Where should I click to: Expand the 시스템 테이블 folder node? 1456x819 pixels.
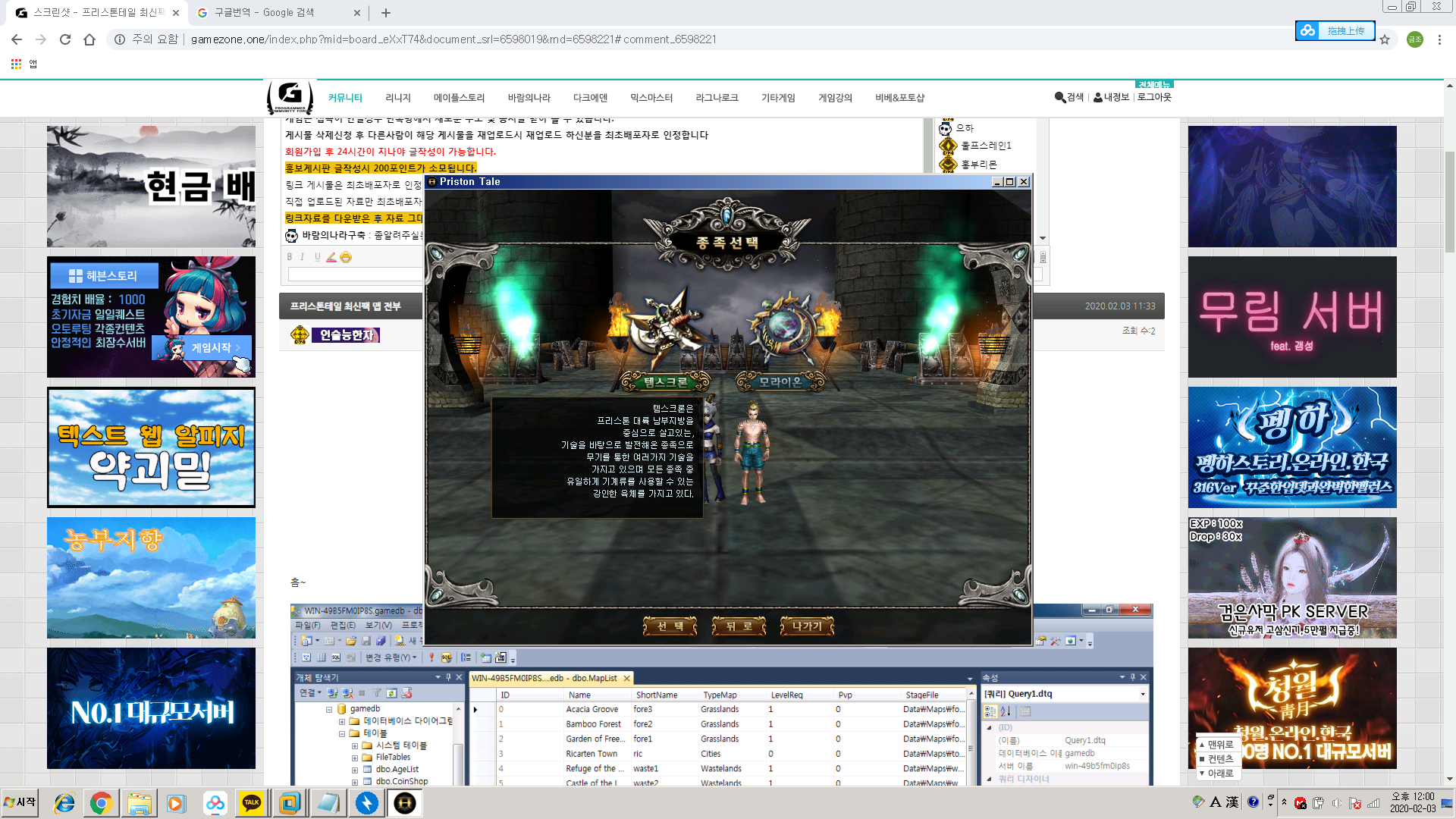[x=355, y=745]
